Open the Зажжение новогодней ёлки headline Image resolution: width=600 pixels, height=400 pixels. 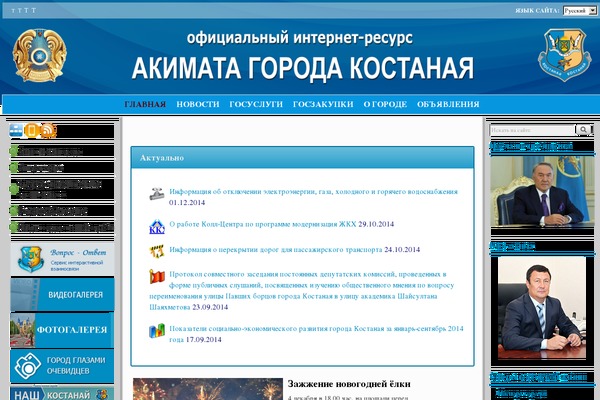pos(349,384)
